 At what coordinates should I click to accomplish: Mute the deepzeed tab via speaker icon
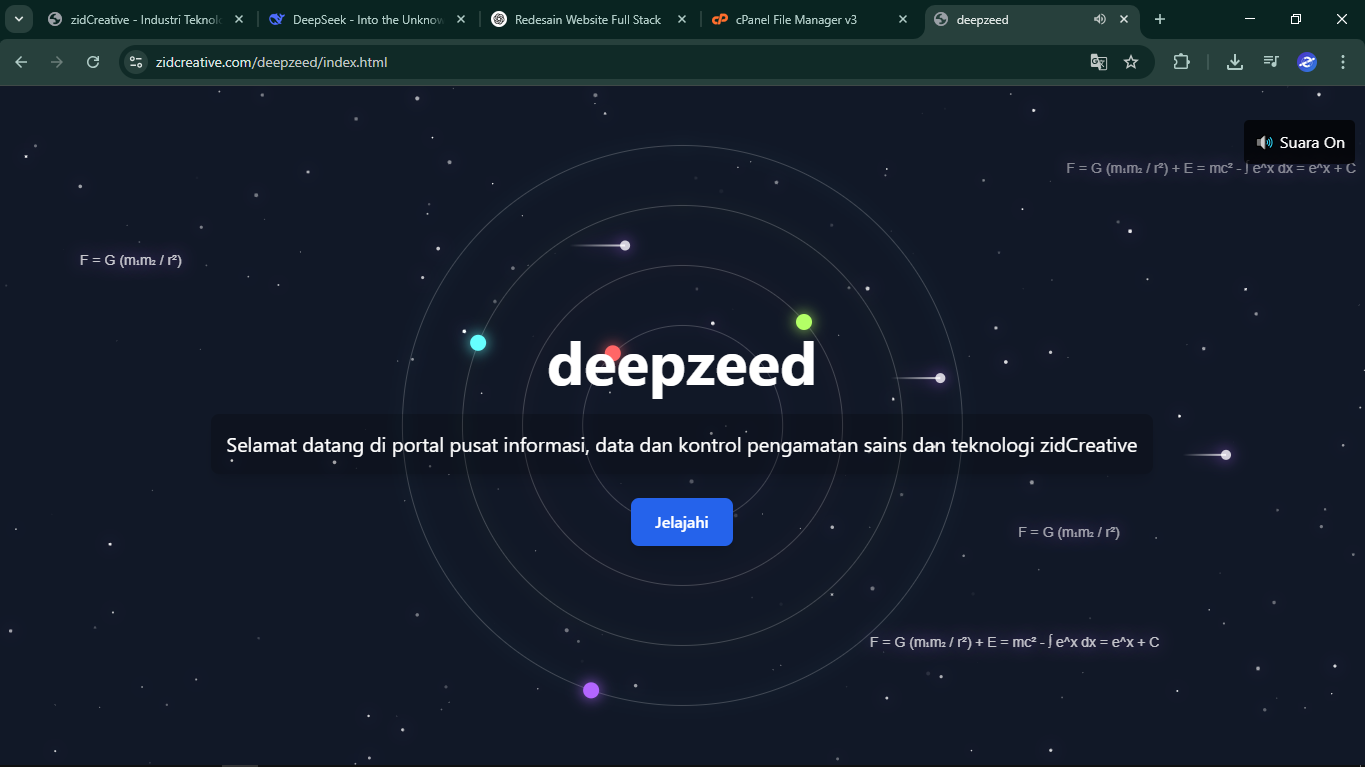[1099, 19]
